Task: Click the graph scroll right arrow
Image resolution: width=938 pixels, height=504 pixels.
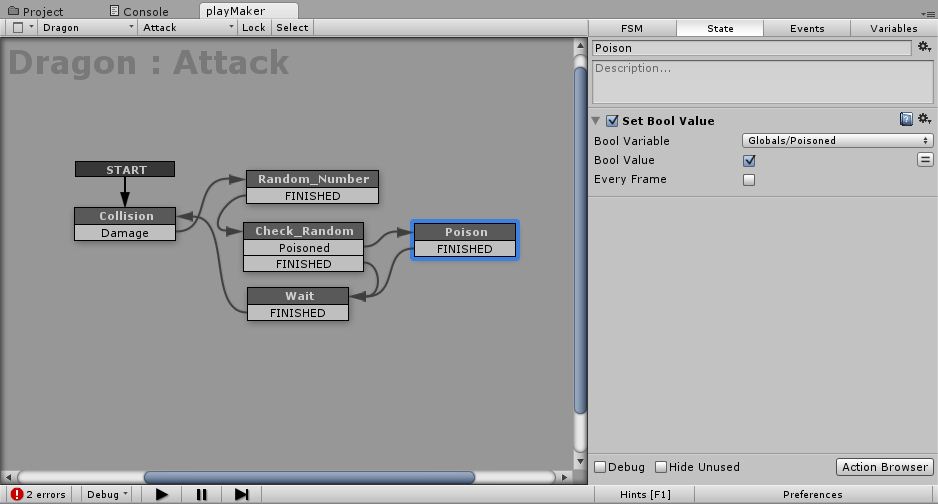Action: 564,477
